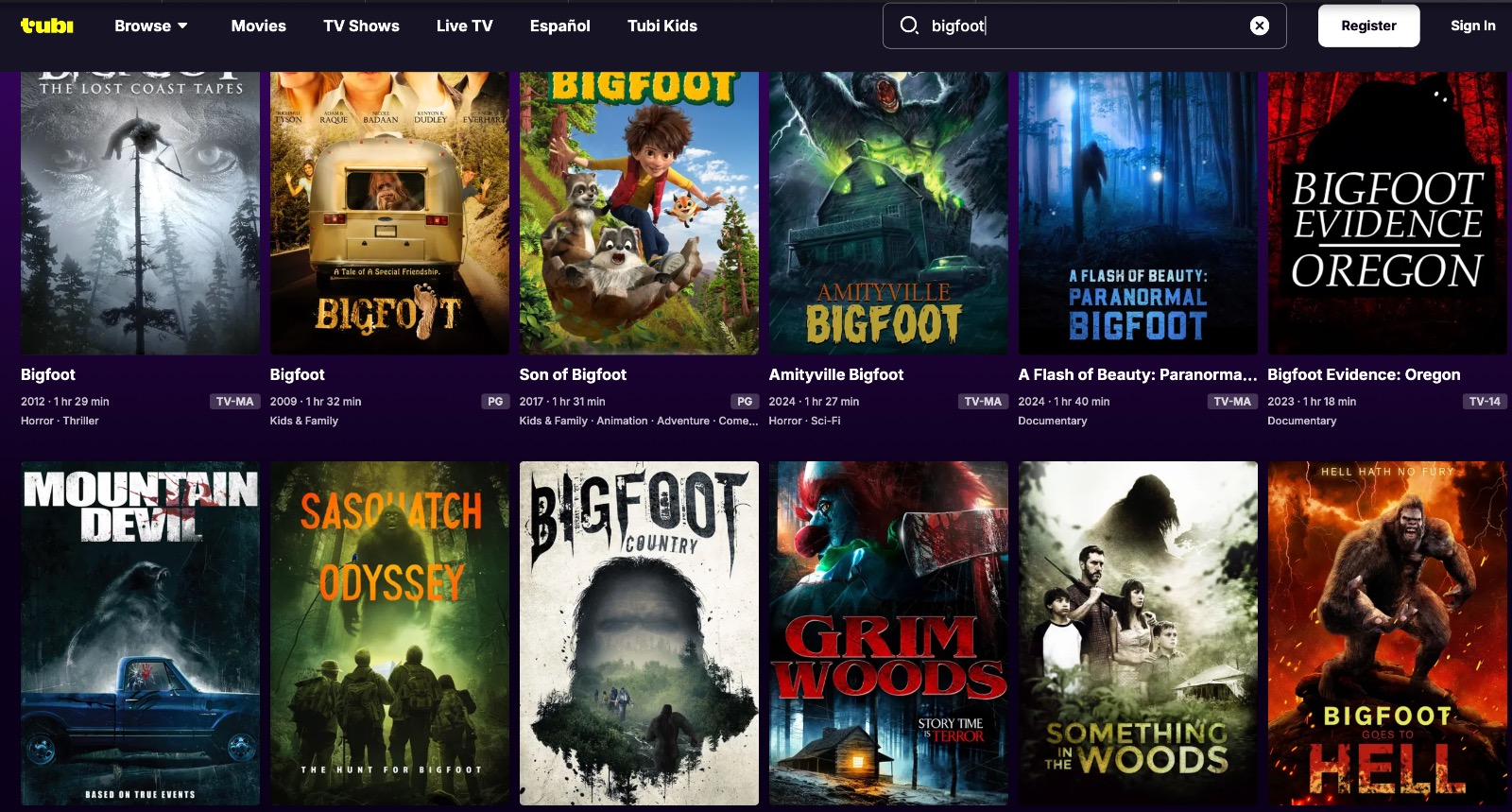Open Tubi Kids
This screenshot has width=1512, height=812.
662,26
